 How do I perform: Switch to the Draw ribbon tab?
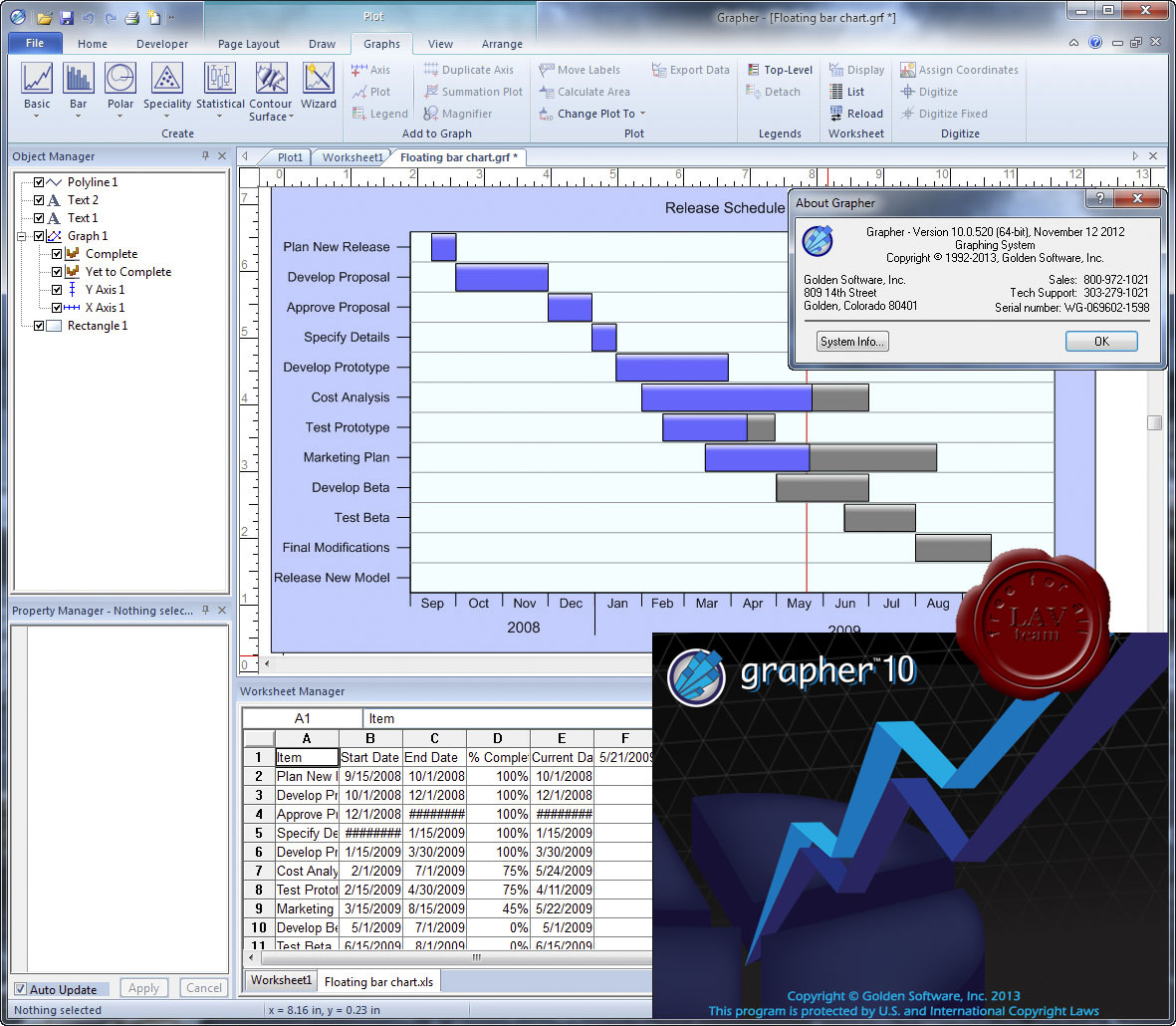pos(322,44)
